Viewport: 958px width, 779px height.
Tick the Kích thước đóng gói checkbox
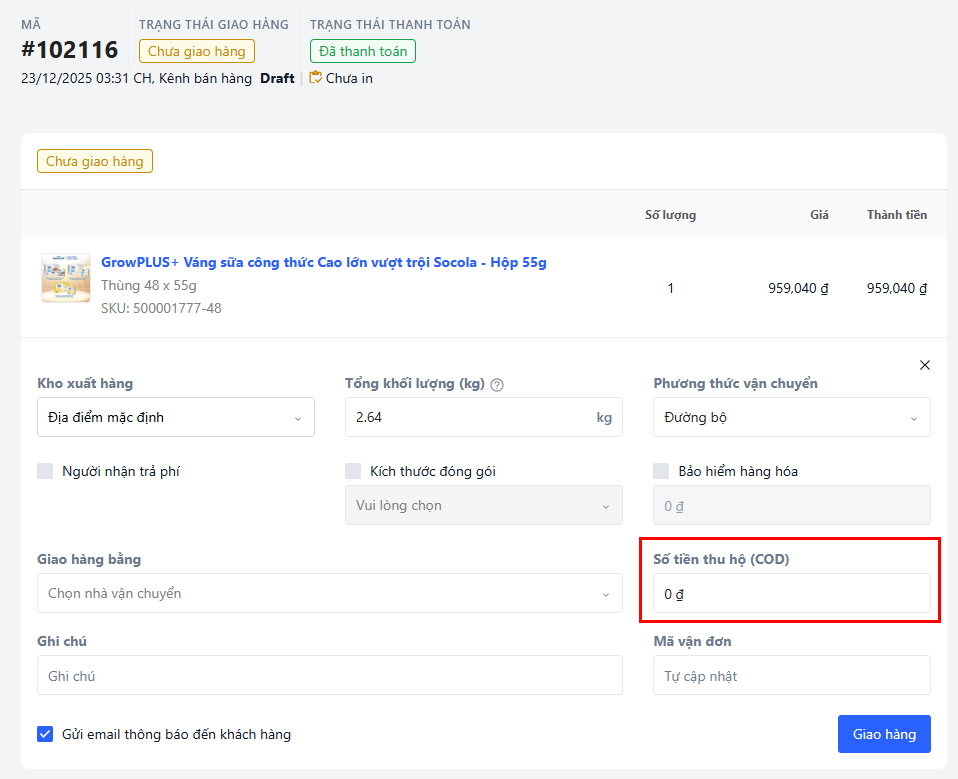tap(353, 471)
